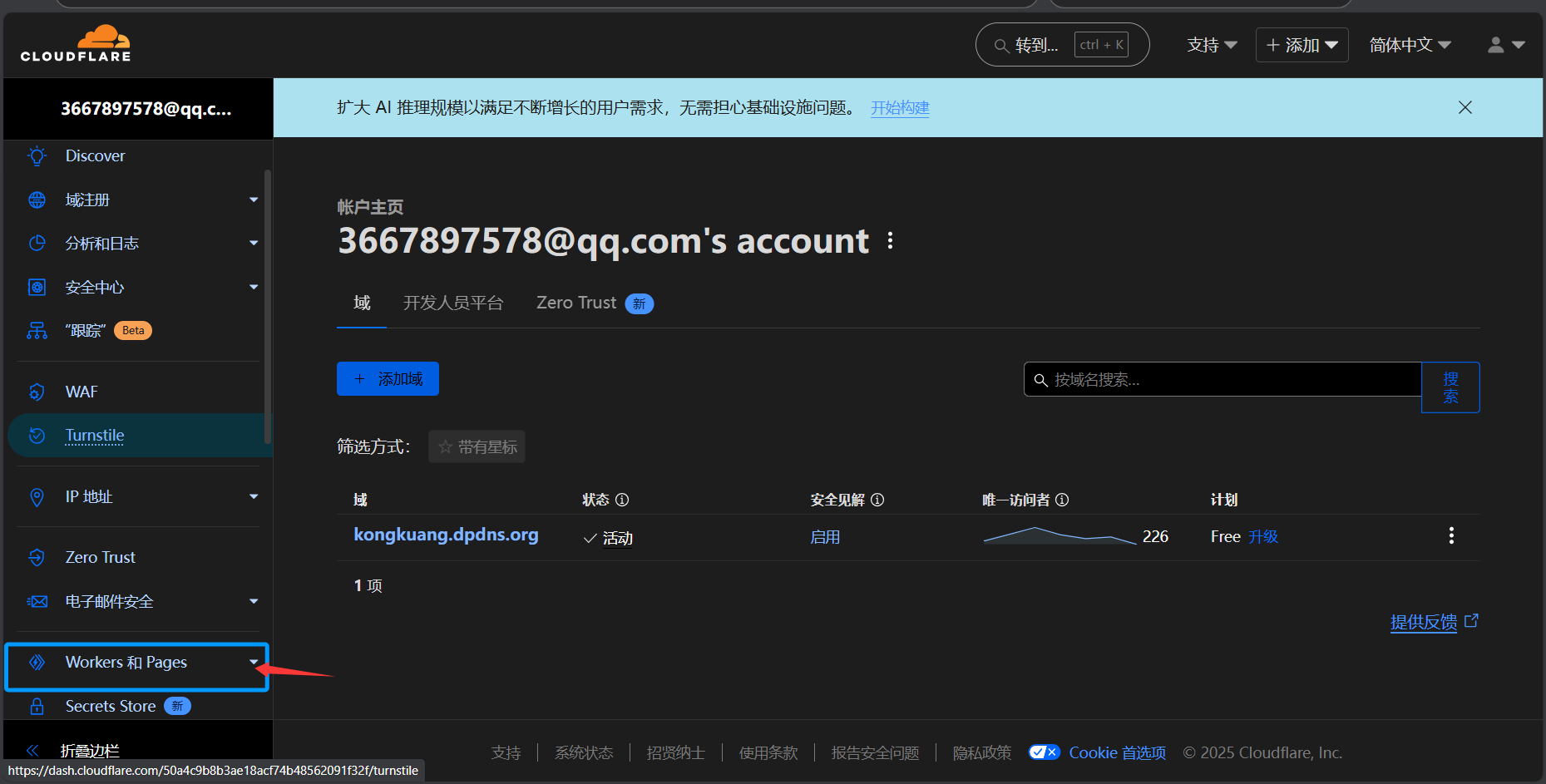Viewport: 1546px width, 784px height.
Task: Click info icon next to 安全见解
Action: (877, 500)
